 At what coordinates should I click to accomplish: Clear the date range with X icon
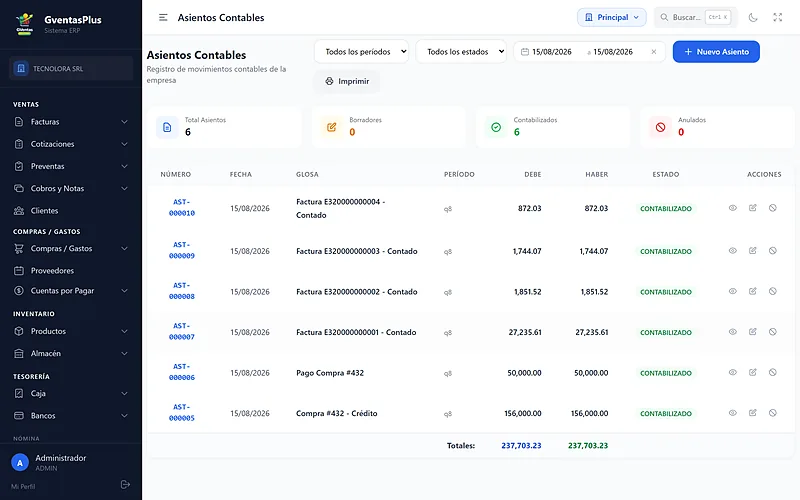[x=654, y=52]
